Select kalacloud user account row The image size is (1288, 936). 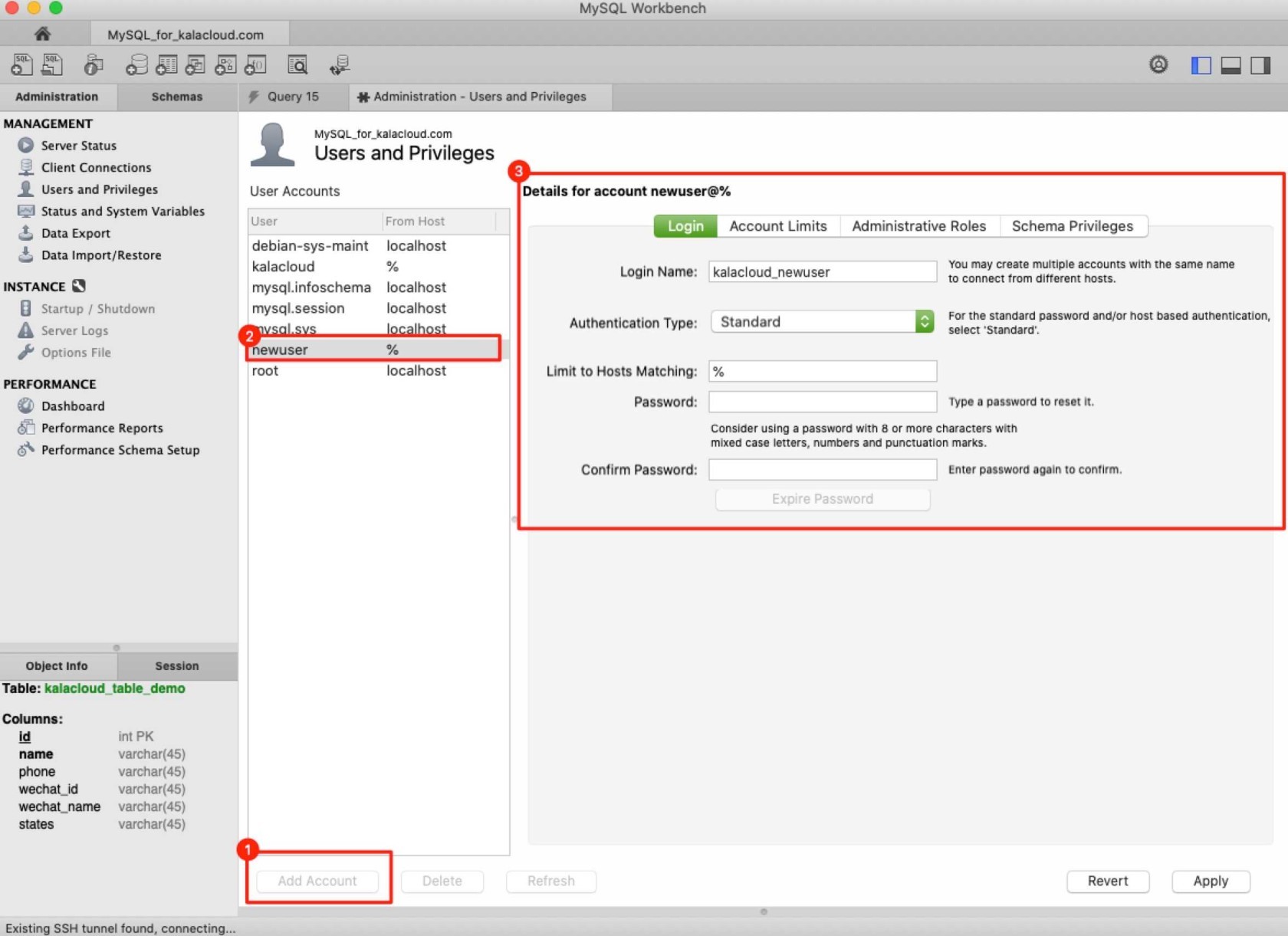point(378,267)
